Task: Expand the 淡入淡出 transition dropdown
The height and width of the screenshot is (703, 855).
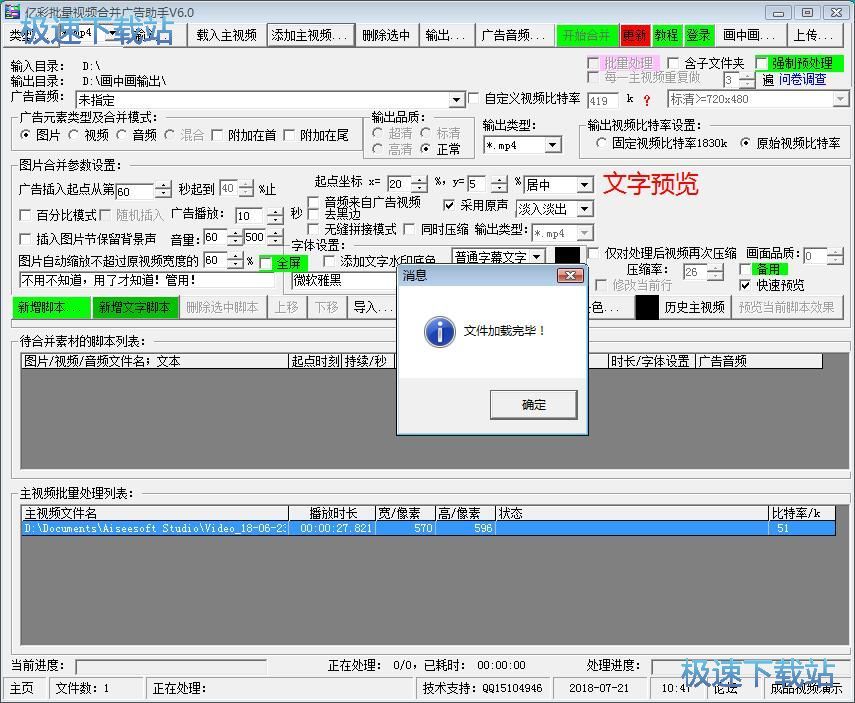Action: tap(584, 209)
